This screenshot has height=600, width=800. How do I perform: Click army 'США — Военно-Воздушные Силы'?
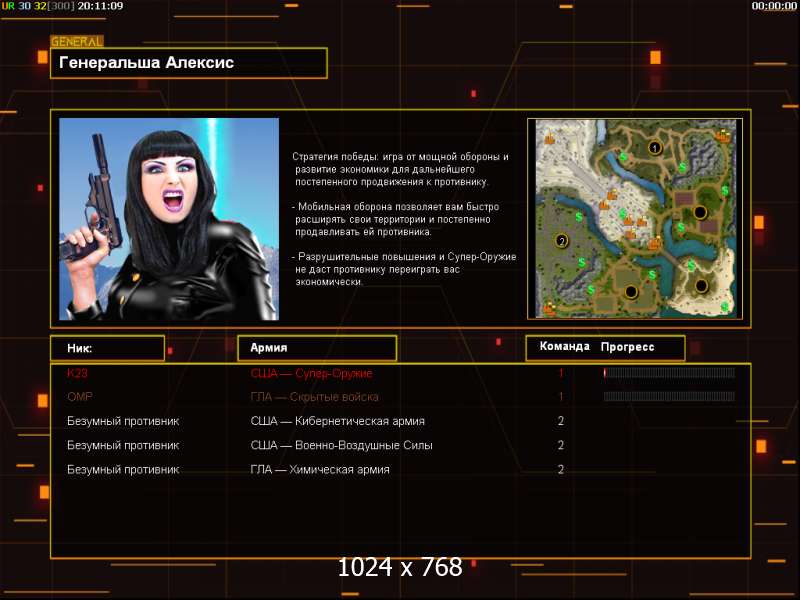pos(341,445)
